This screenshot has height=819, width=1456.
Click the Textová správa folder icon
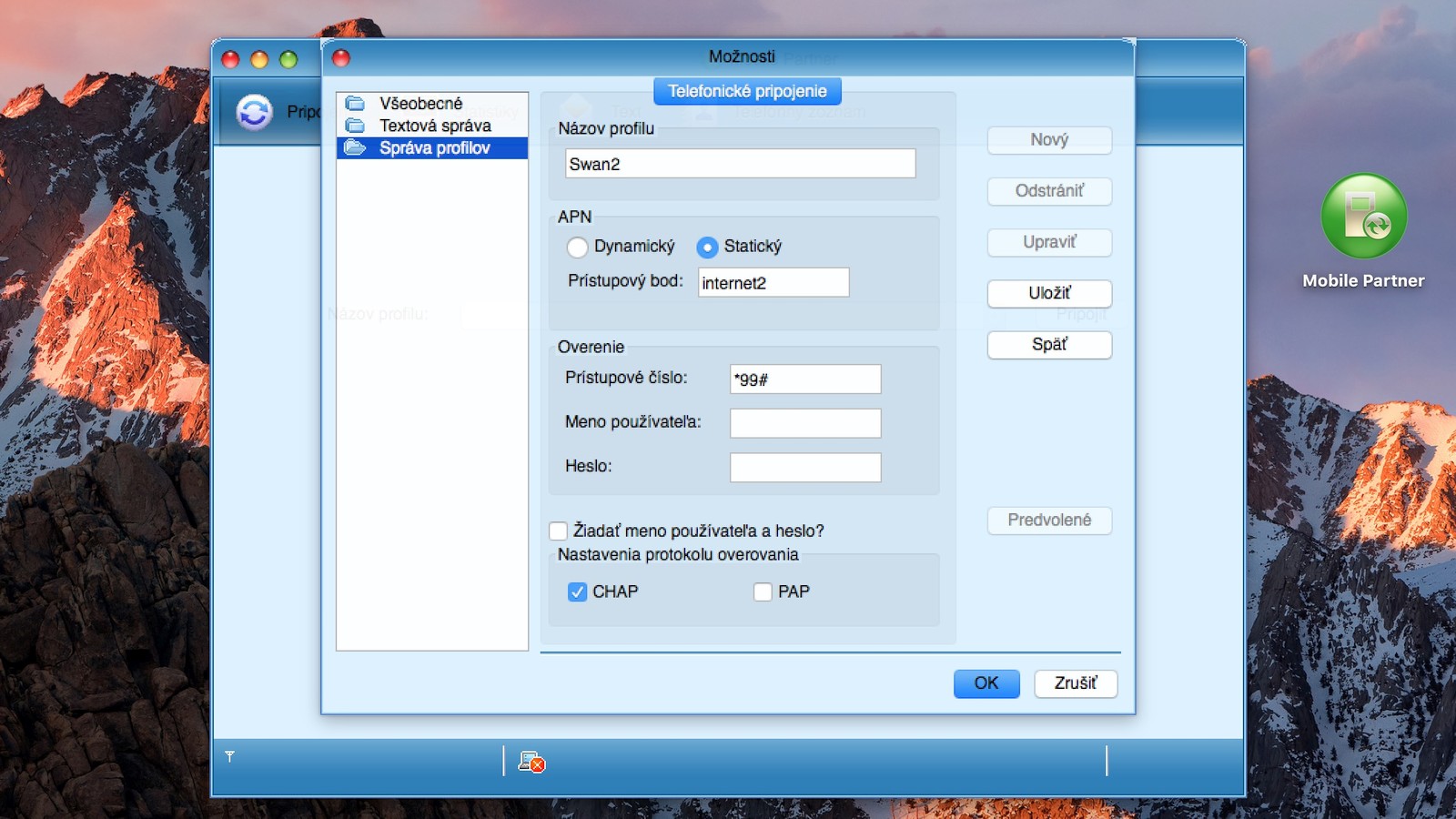356,126
